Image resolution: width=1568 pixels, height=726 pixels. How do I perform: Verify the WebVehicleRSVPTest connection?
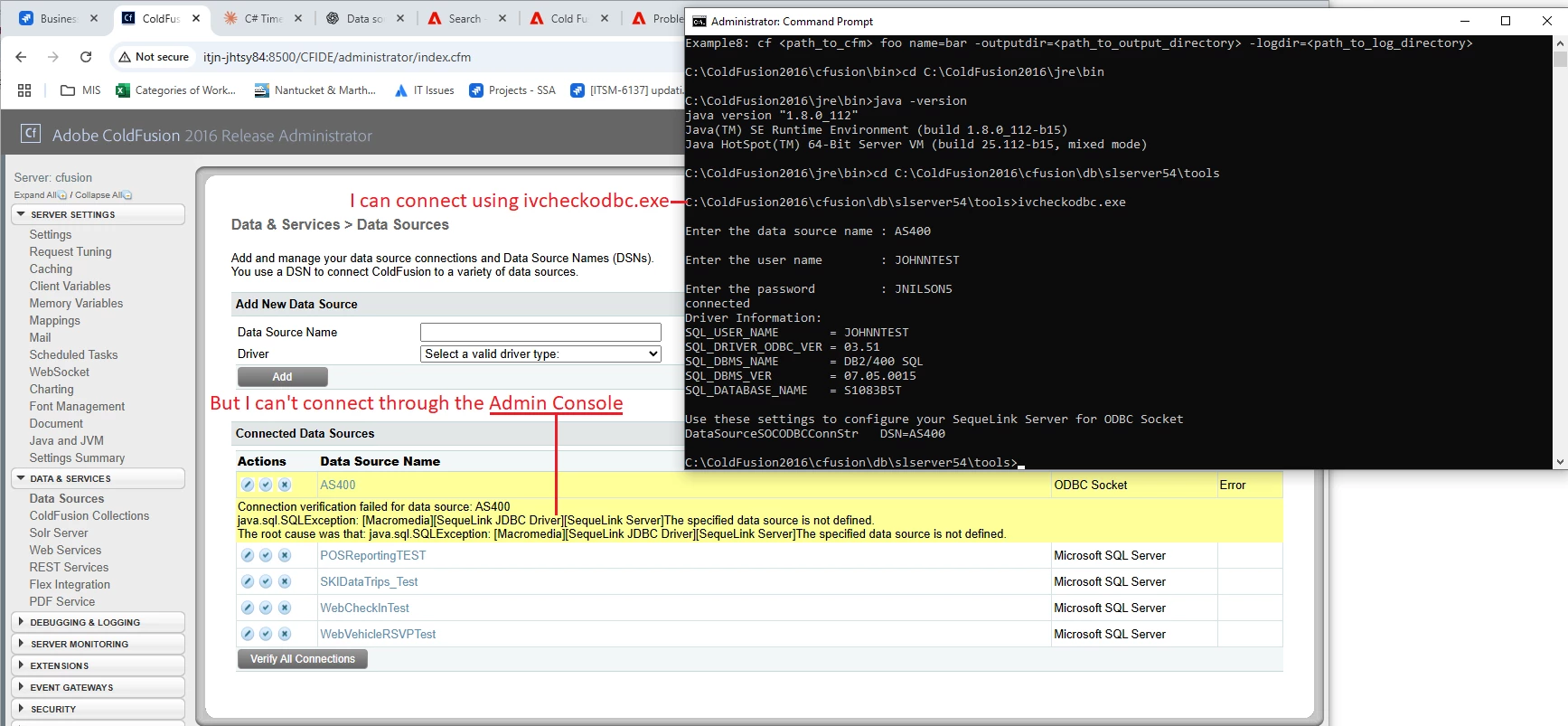coord(266,634)
